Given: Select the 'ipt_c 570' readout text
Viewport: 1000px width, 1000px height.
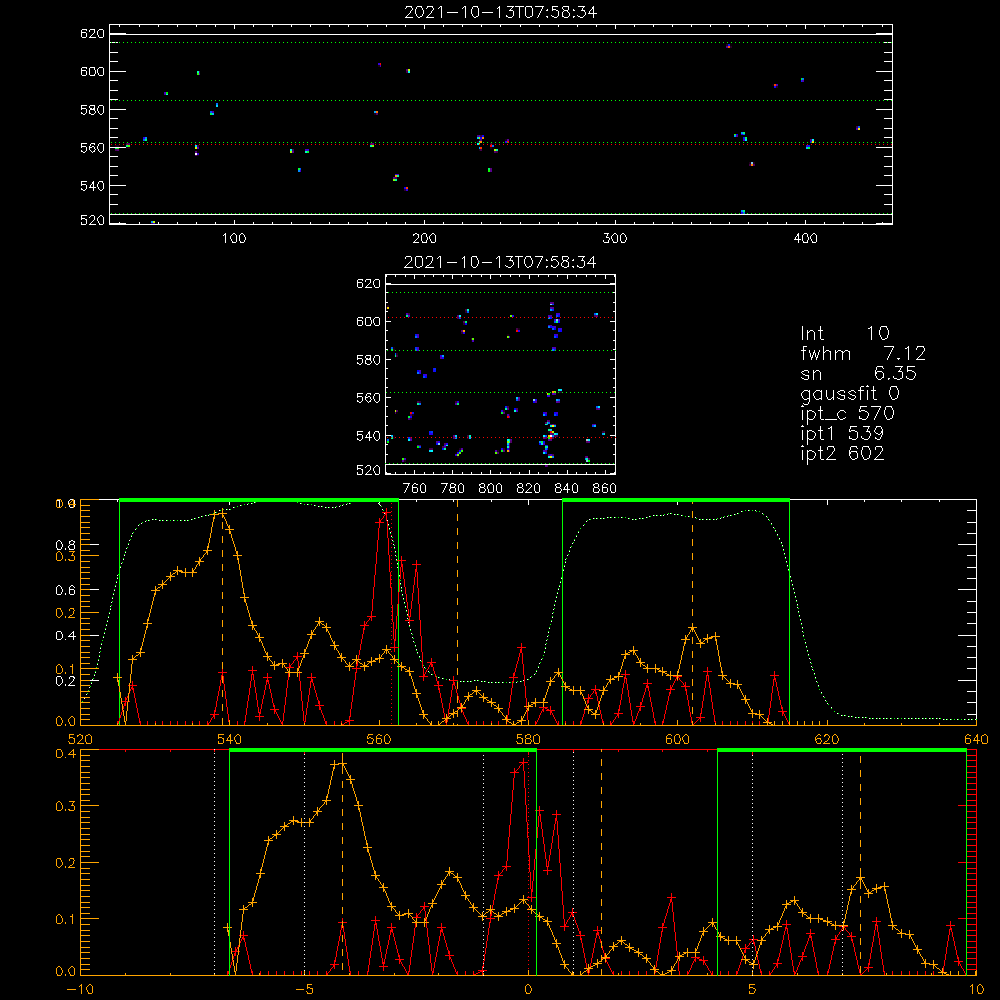Looking at the screenshot, I should (x=848, y=414).
